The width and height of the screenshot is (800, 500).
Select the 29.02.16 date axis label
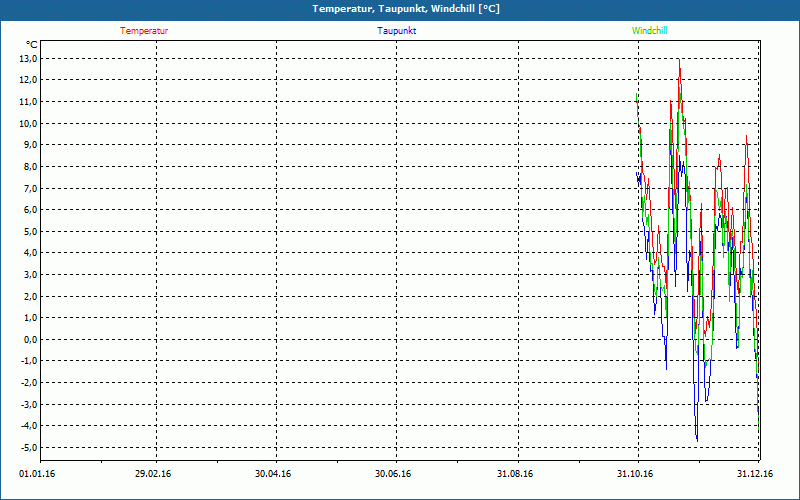153,474
